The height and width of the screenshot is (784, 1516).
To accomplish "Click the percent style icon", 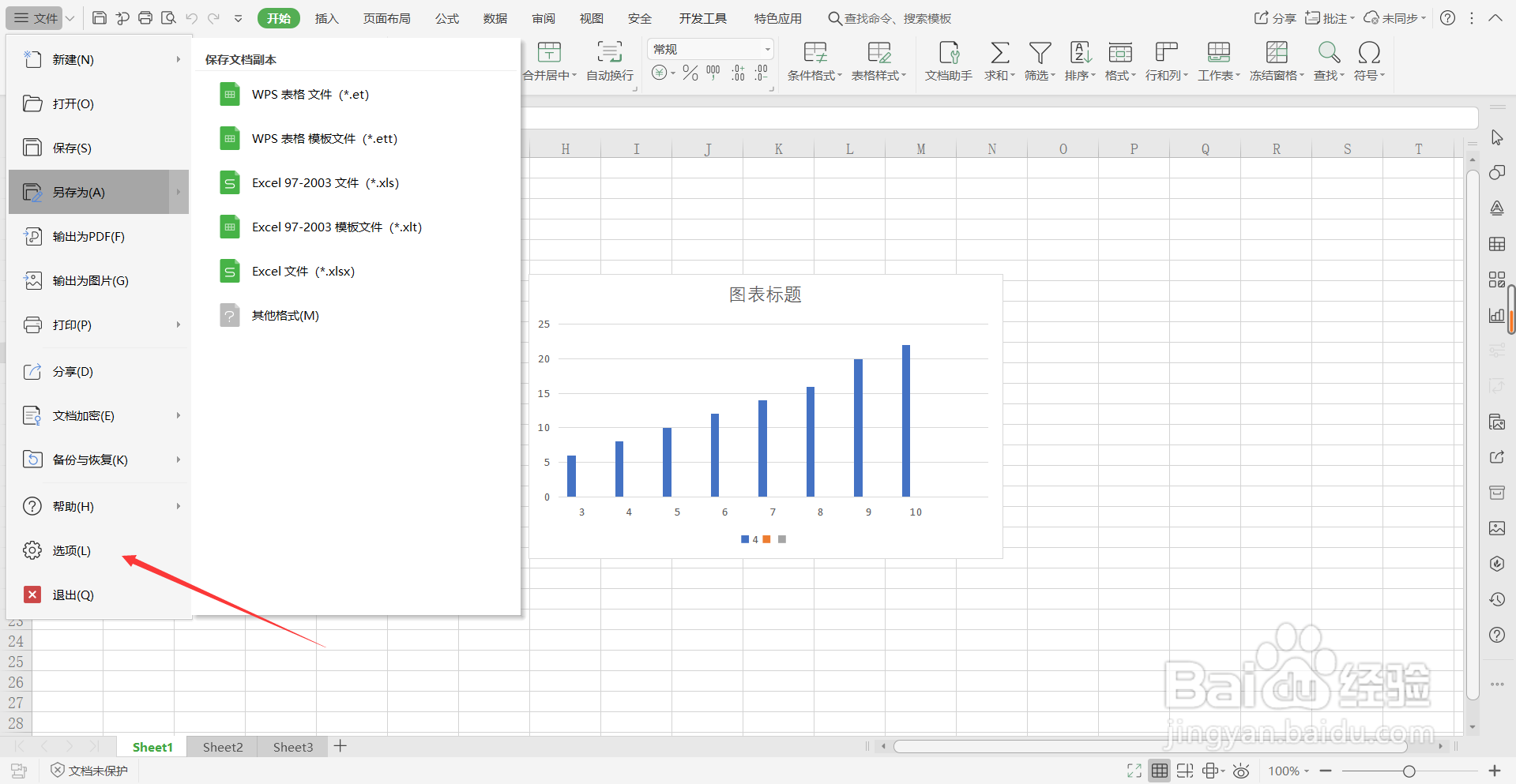I will point(690,73).
